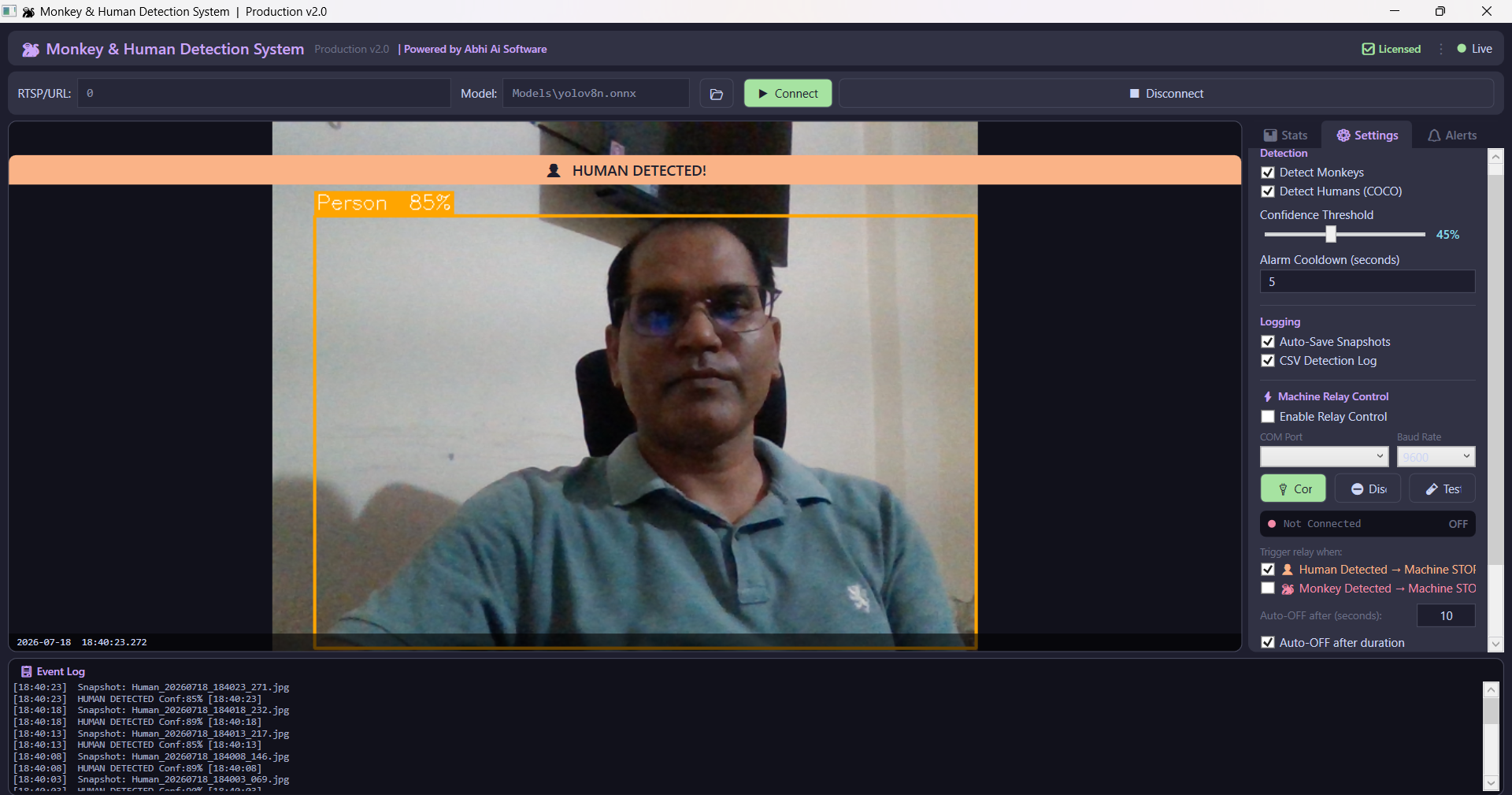Click the three-dot separator near Live
Image resolution: width=1512 pixels, height=795 pixels.
[1441, 49]
